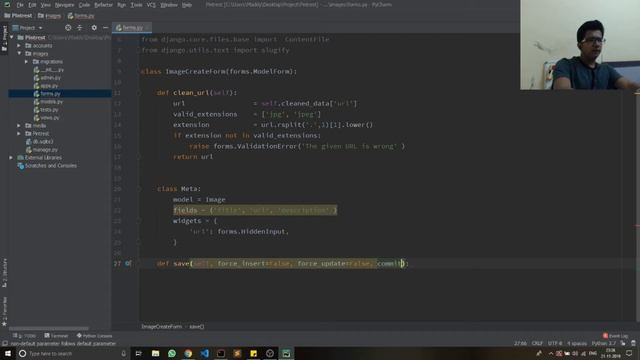Image resolution: width=640 pixels, height=360 pixels.
Task: Collapse the Pinterest root folder
Action: point(12,38)
